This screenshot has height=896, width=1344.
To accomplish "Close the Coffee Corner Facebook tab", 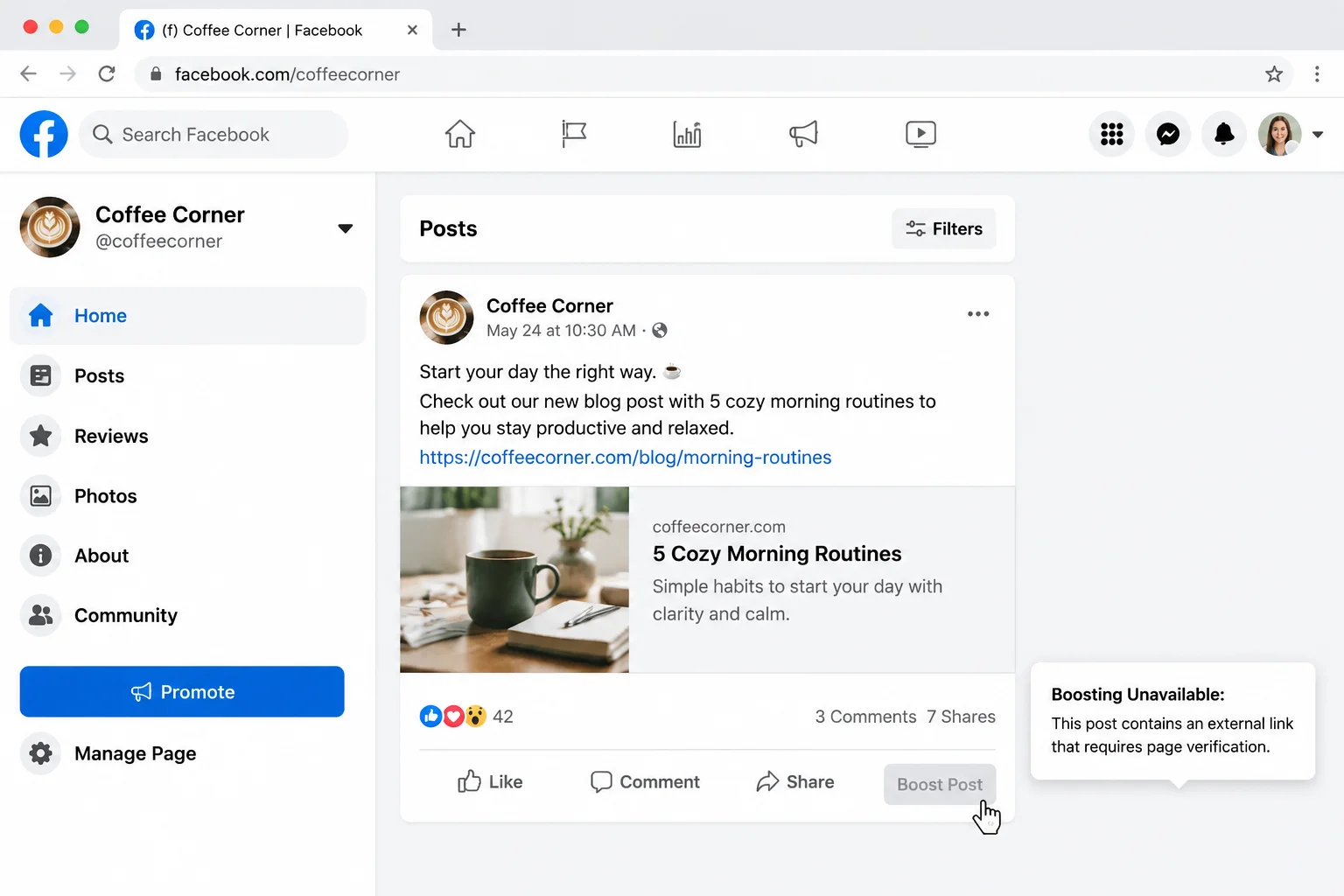I will pos(412,30).
